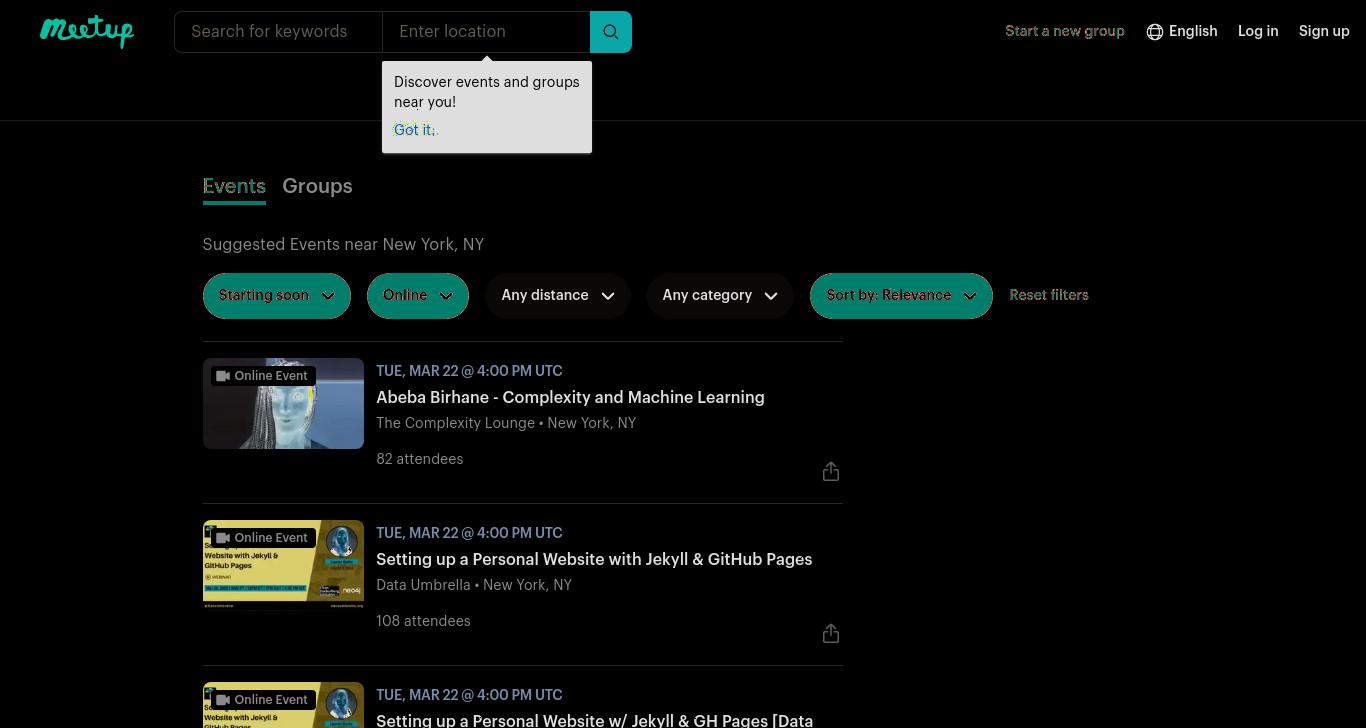Open Abeba Birhane - Complexity and Machine Learning
The width and height of the screenshot is (1366, 728).
point(570,397)
